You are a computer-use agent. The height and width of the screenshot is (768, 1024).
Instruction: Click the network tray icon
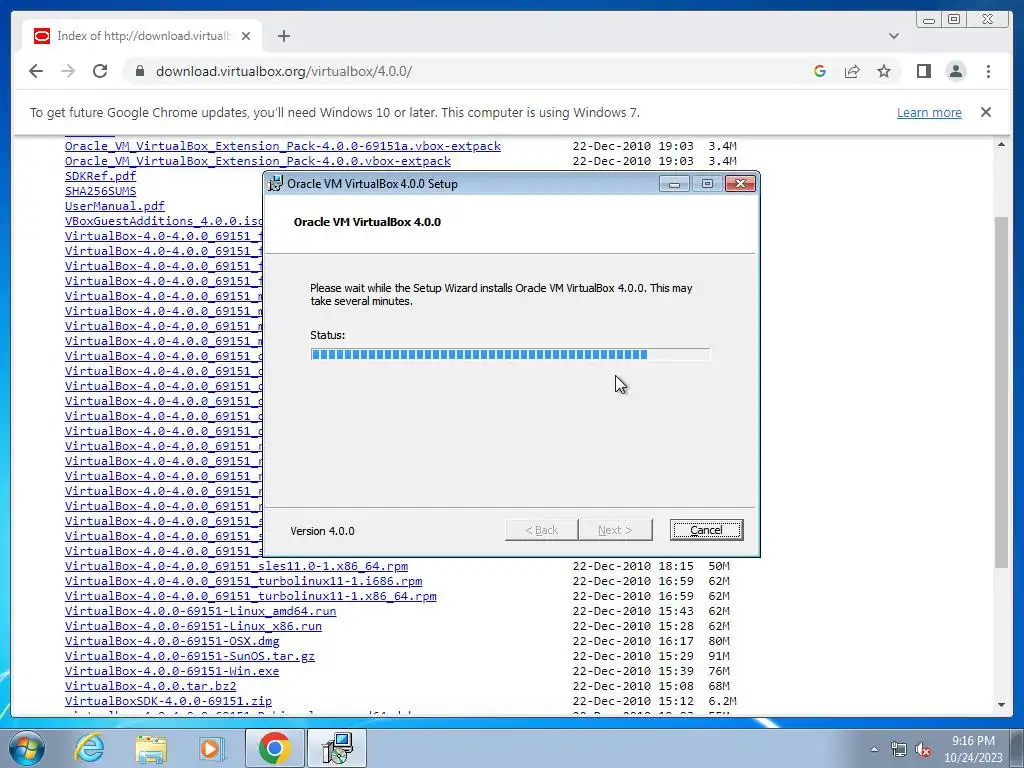point(899,749)
